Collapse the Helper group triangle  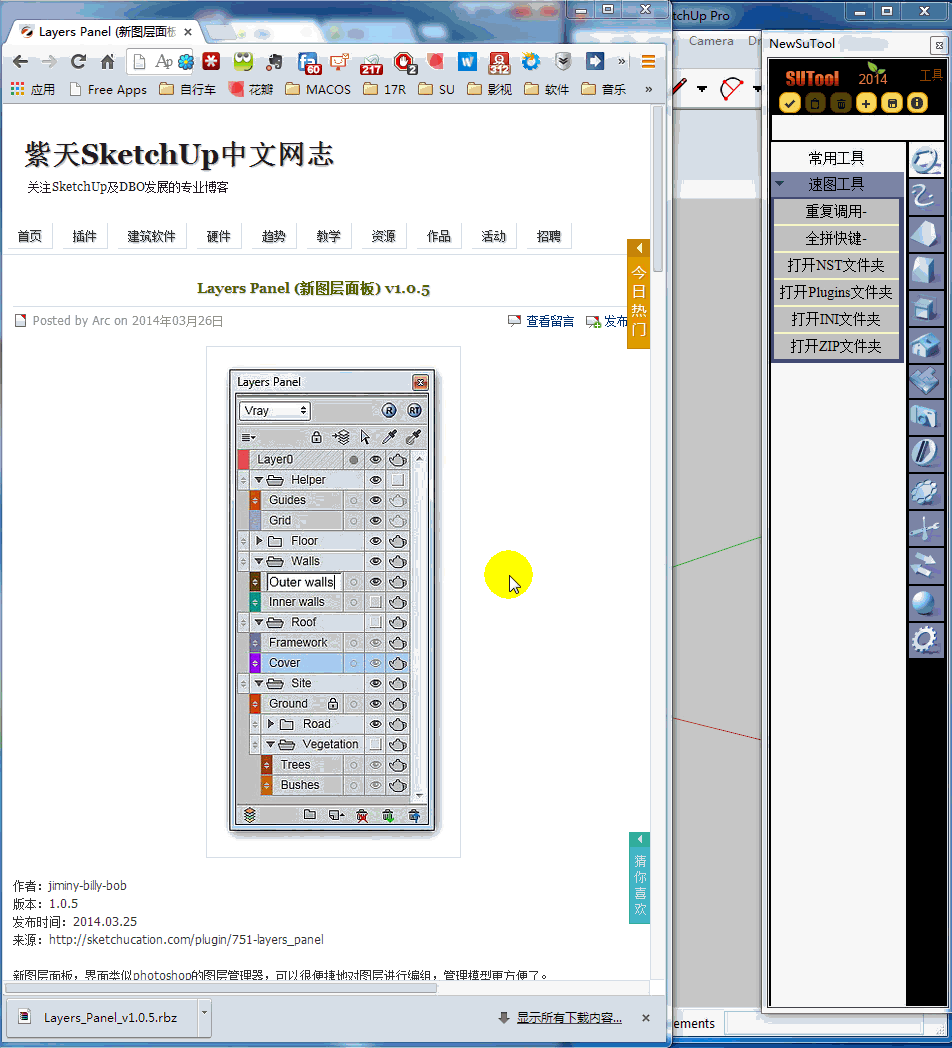coord(259,480)
